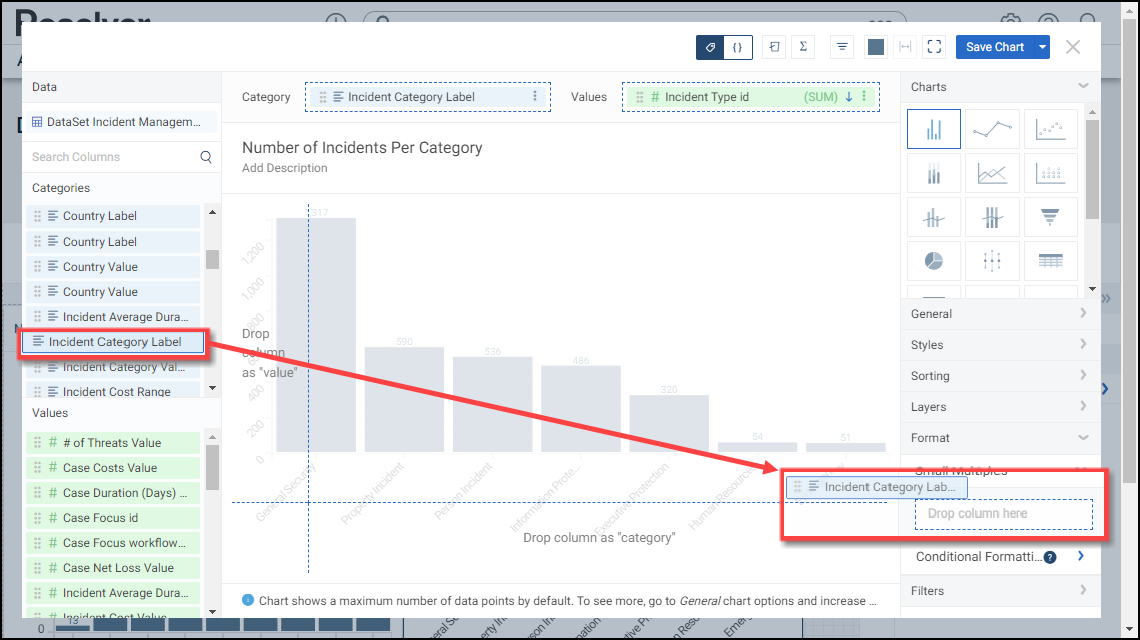The image size is (1140, 640).
Task: Select the table chart type
Action: coord(1050,260)
